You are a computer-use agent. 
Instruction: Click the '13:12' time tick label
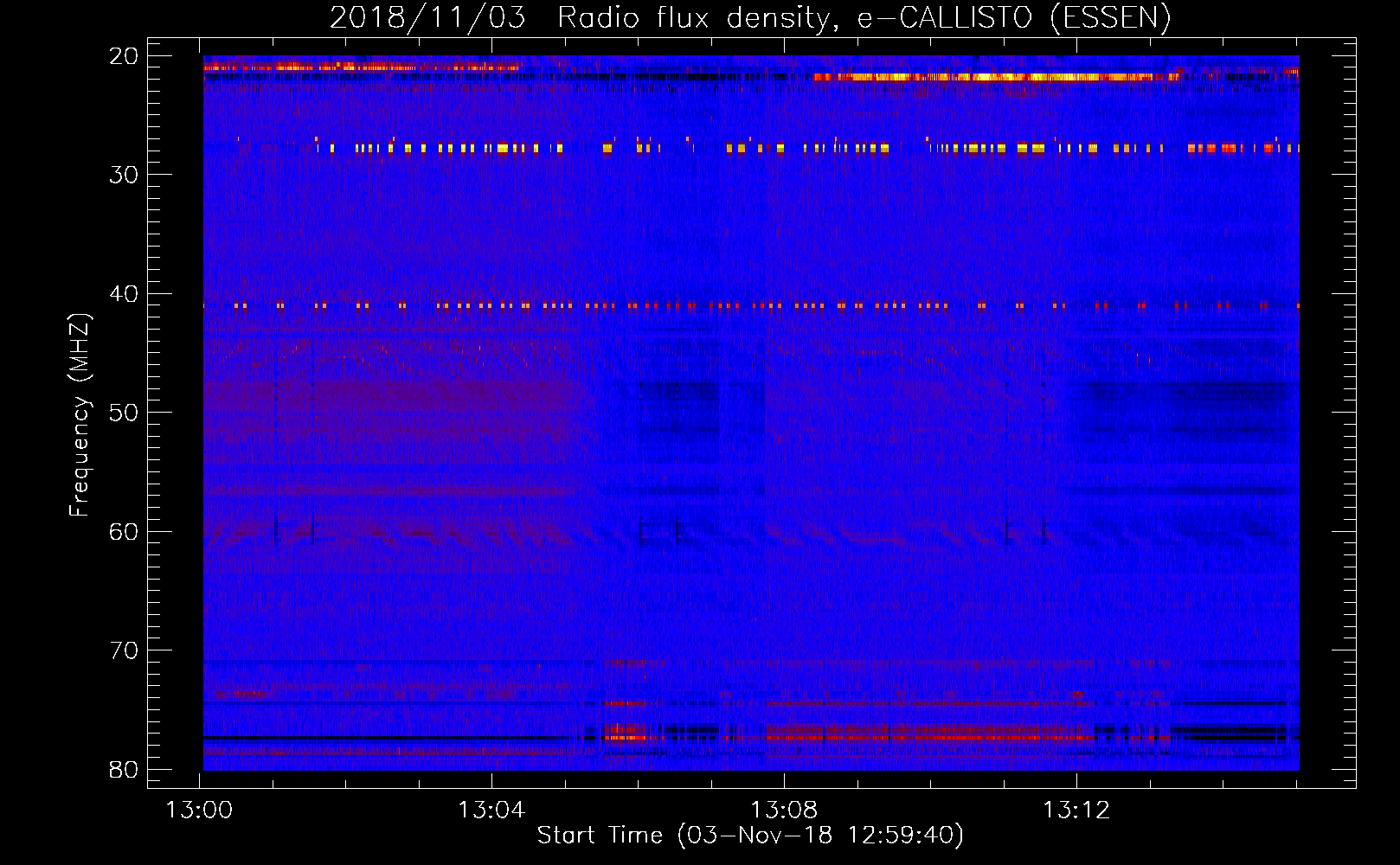(1076, 811)
